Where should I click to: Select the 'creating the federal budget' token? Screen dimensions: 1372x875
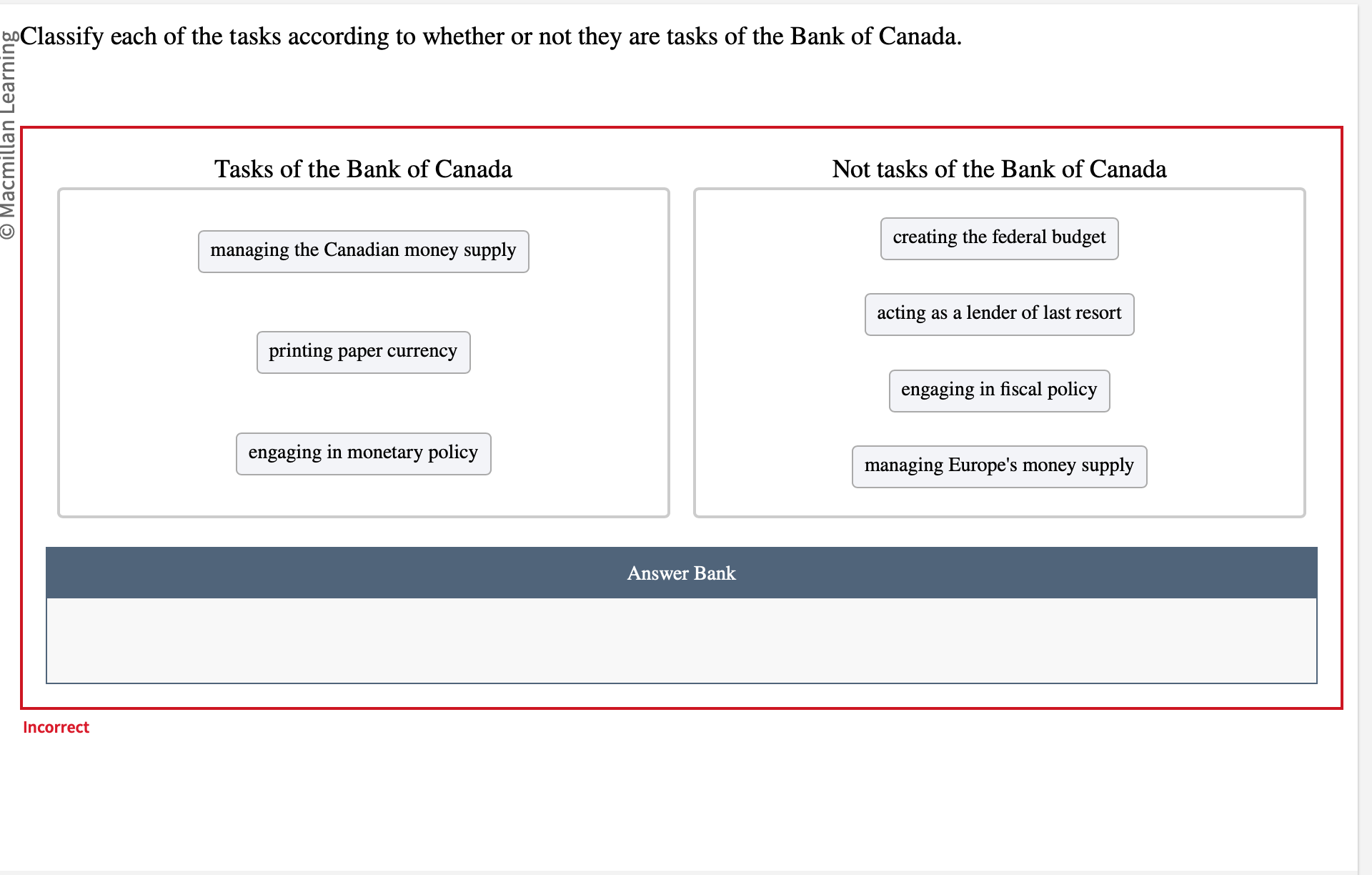pyautogui.click(x=998, y=238)
